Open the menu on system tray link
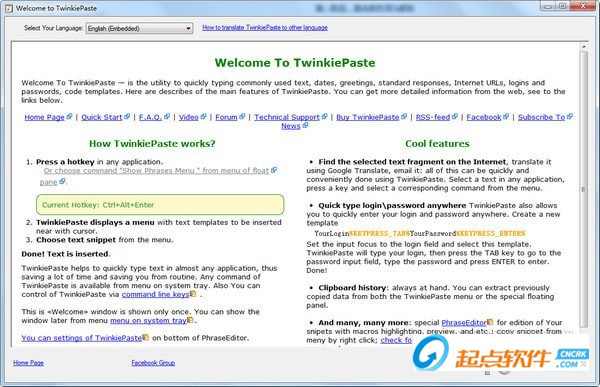Screen dimensions: 600x387 (148, 321)
